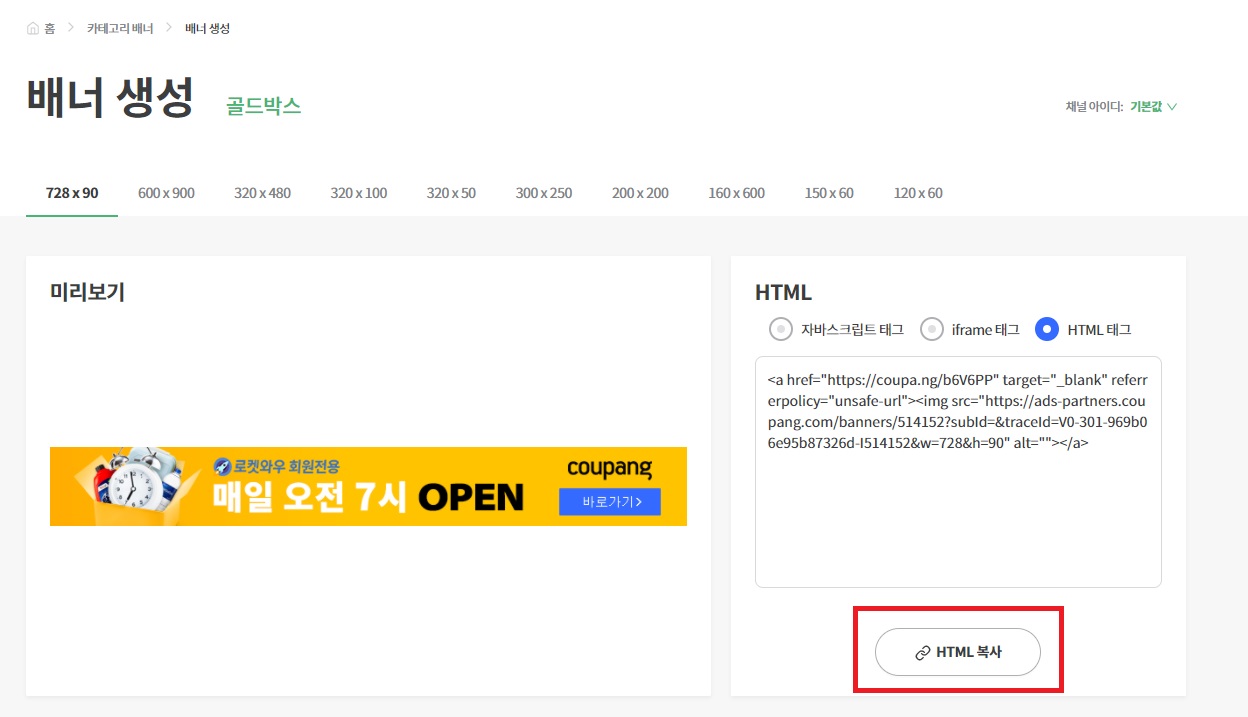Click the home icon in the breadcrumb
Image resolution: width=1248 pixels, height=717 pixels.
[x=33, y=28]
